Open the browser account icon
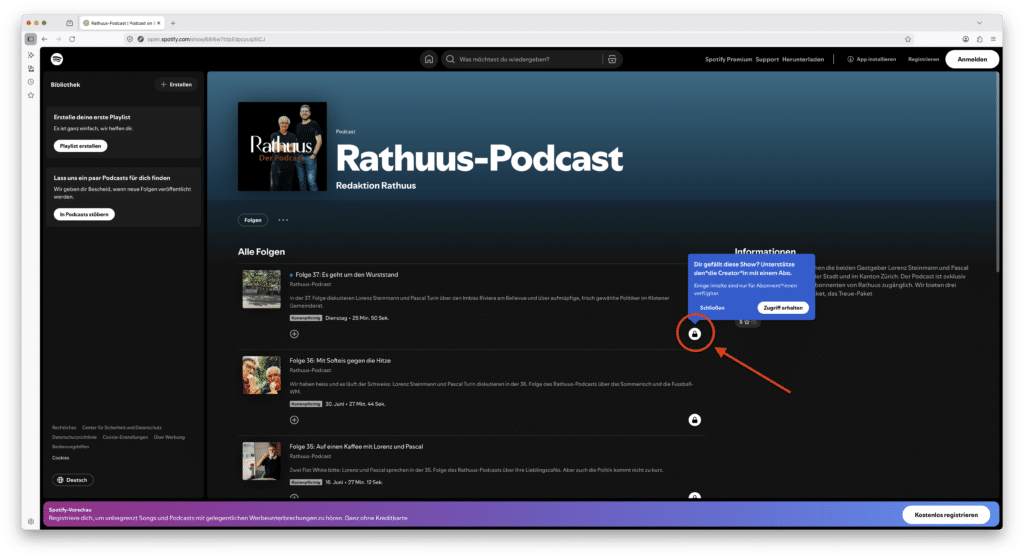The image size is (1024, 558). point(965,39)
